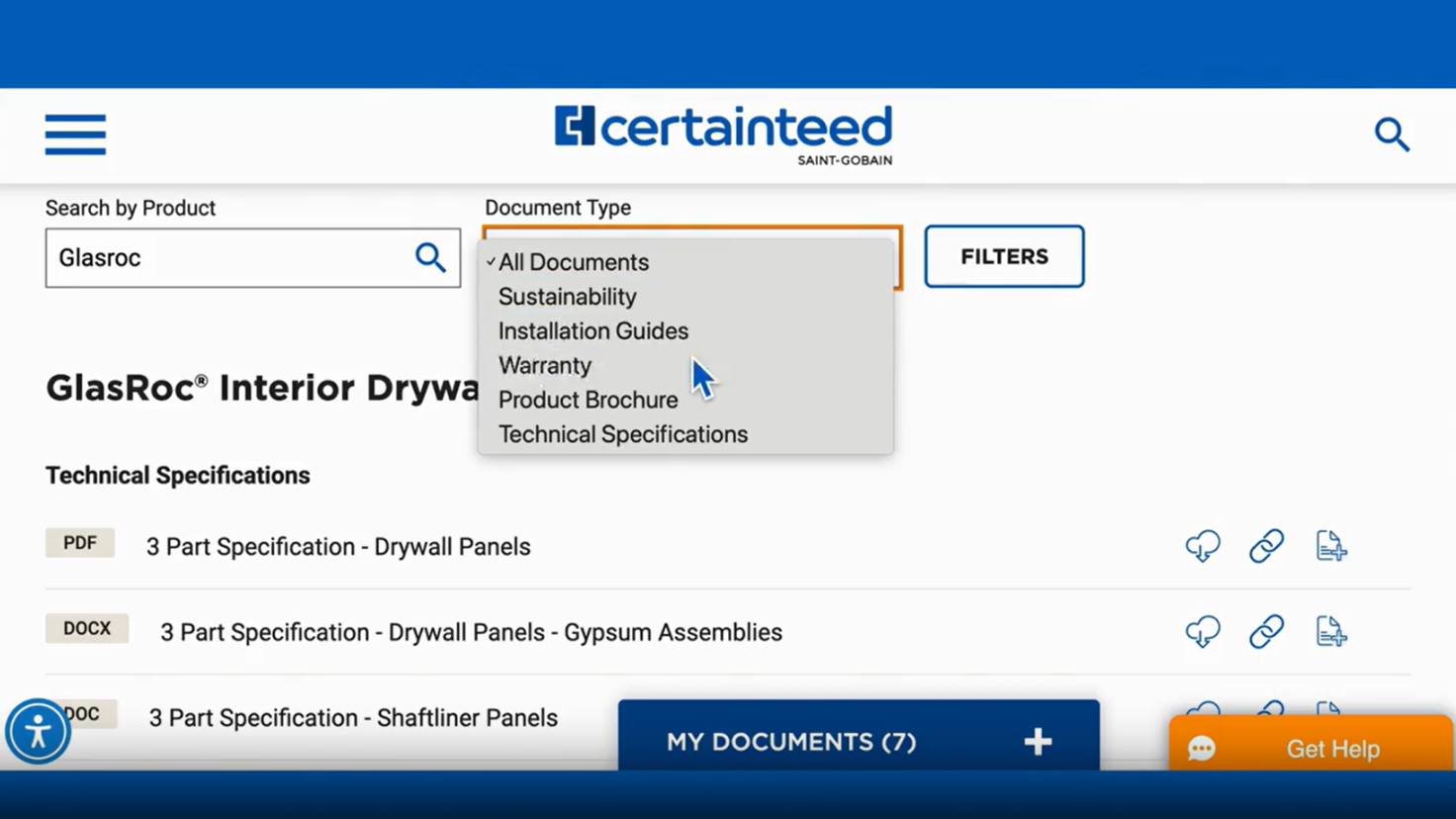The height and width of the screenshot is (819, 1456).
Task: Open Get Help chat button
Action: point(1311,749)
